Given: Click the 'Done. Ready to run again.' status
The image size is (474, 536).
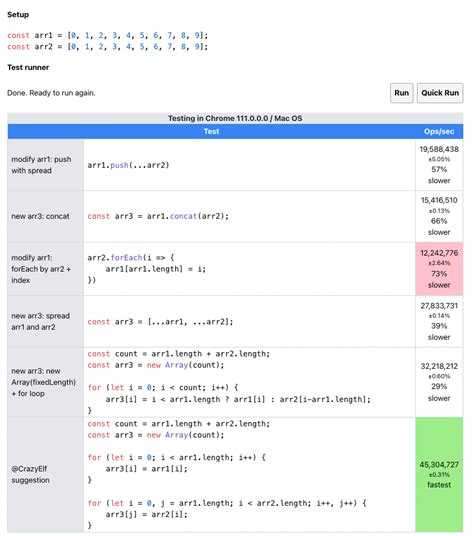Looking at the screenshot, I should 51,93.
